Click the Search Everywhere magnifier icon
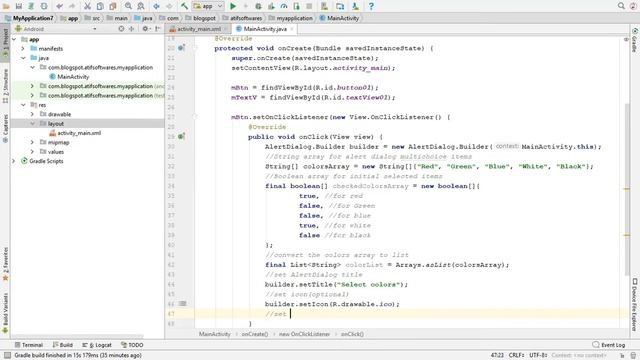This screenshot has width=640, height=360. click(x=621, y=6)
